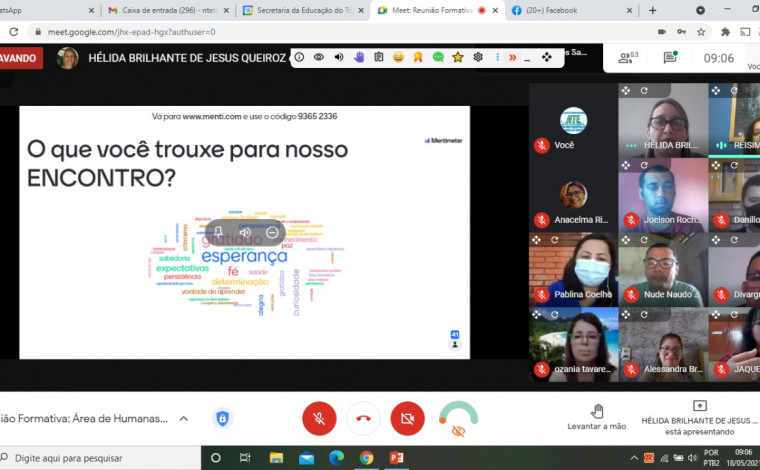Open the meeting chat panel
Image resolution: width=760 pixels, height=470 pixels.
click(x=670, y=58)
